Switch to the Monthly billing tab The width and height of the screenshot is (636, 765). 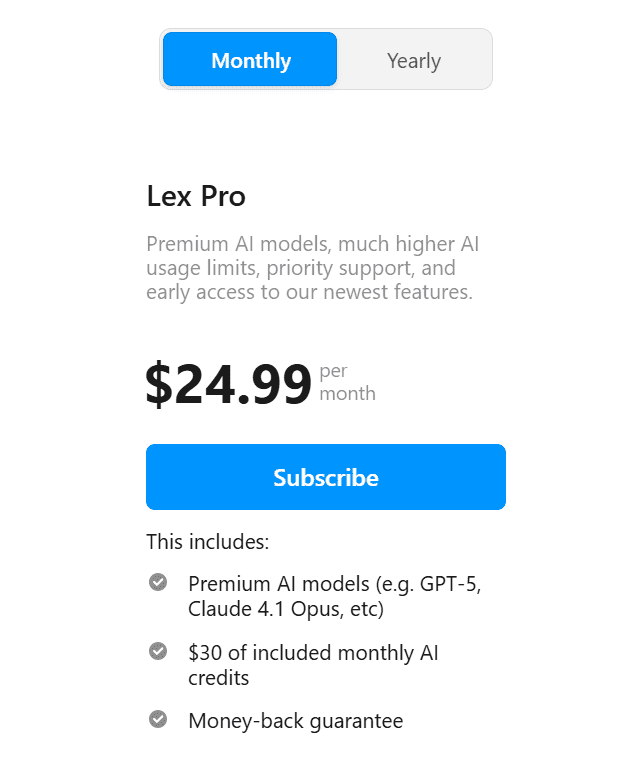[250, 60]
